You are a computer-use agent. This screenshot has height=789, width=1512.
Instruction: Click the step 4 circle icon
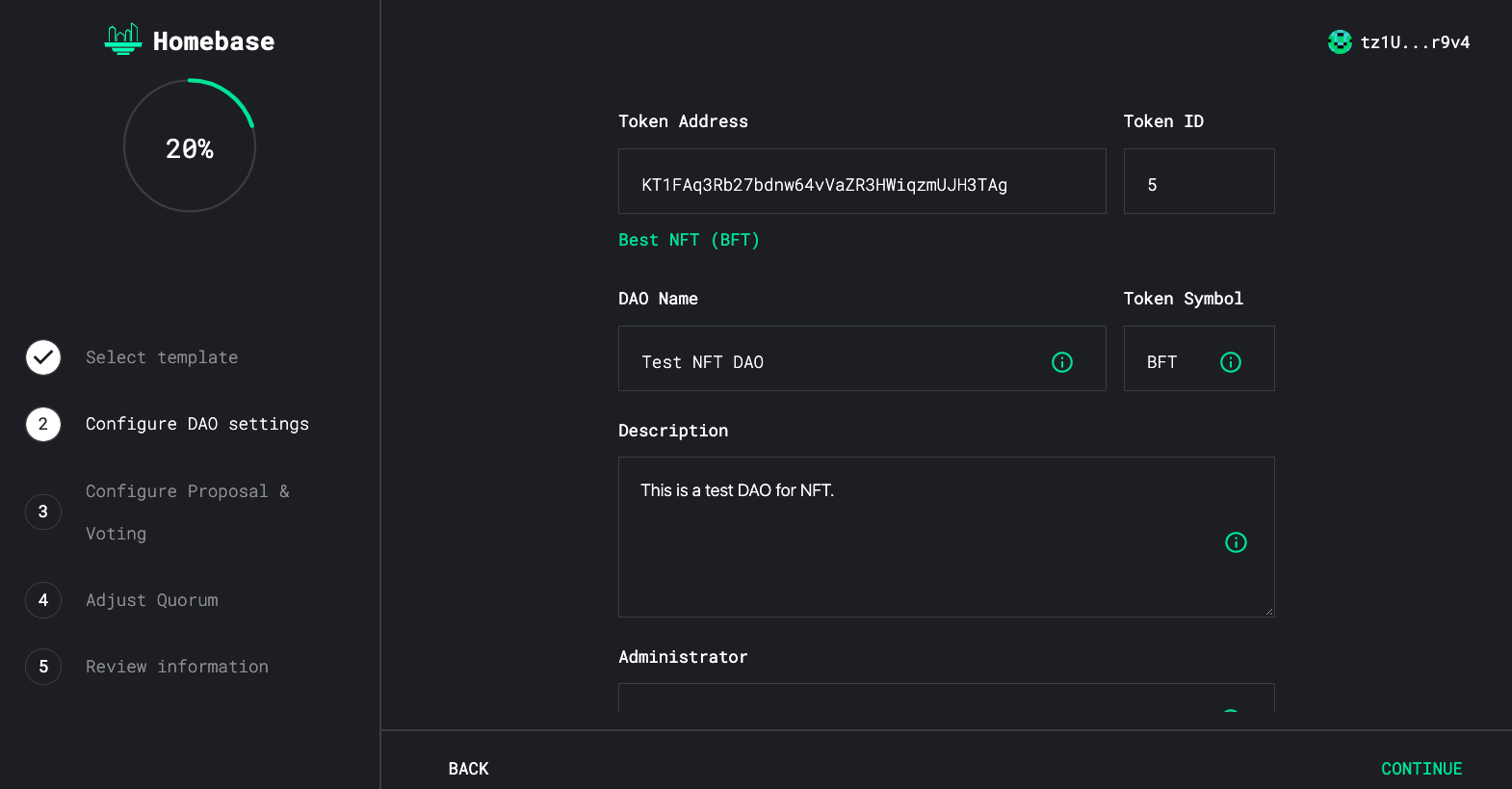click(43, 600)
